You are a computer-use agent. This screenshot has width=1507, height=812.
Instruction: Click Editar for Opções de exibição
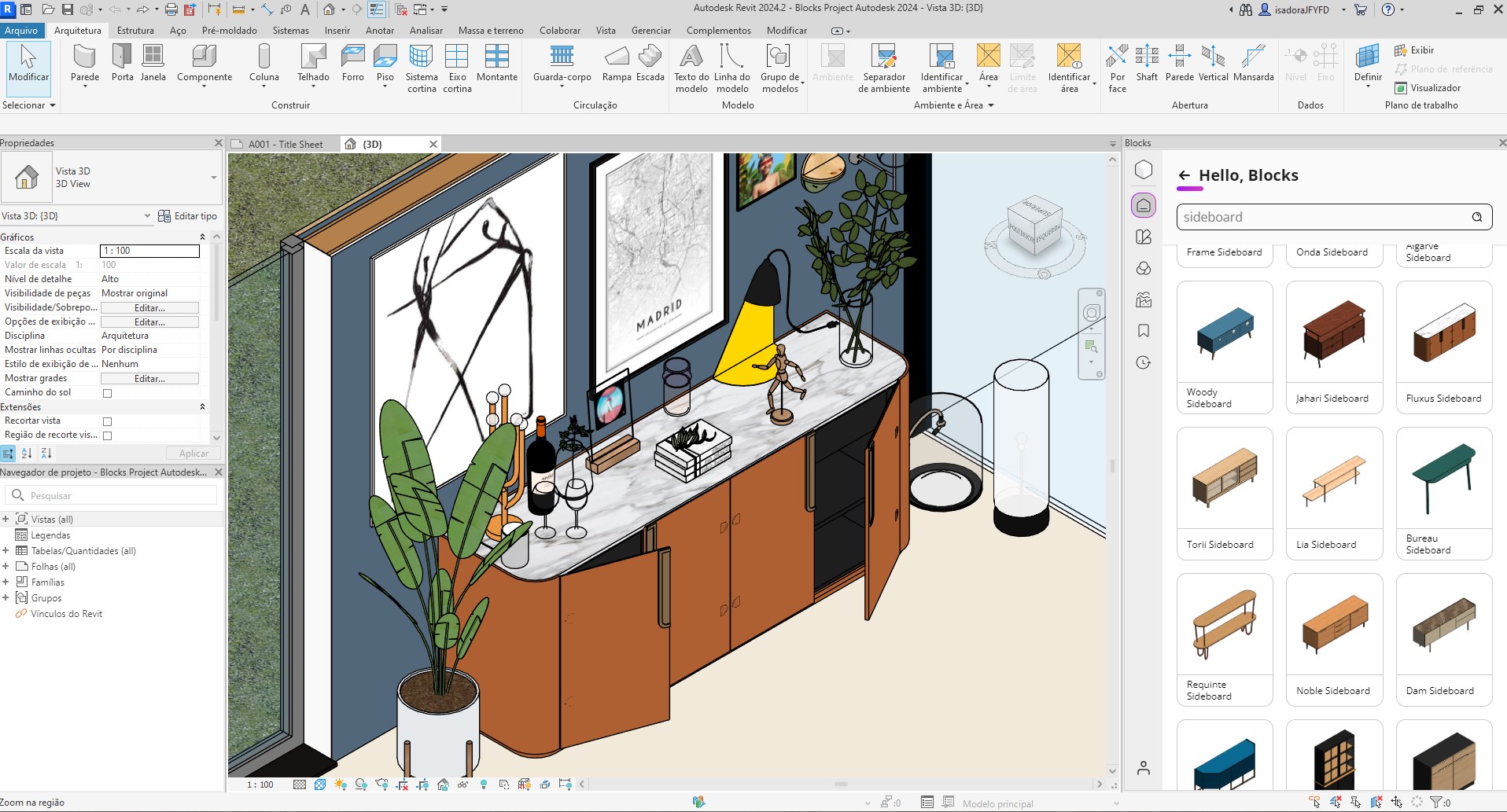(149, 322)
